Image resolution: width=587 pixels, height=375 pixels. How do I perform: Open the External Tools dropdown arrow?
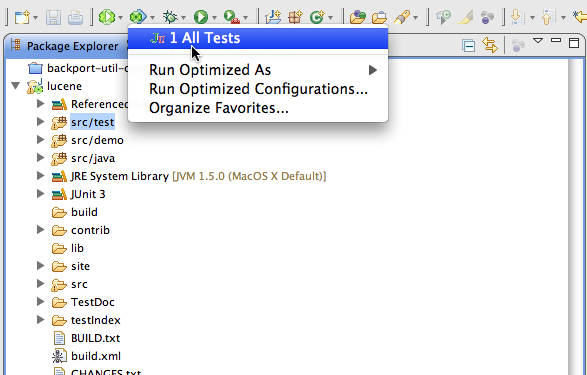tap(245, 18)
